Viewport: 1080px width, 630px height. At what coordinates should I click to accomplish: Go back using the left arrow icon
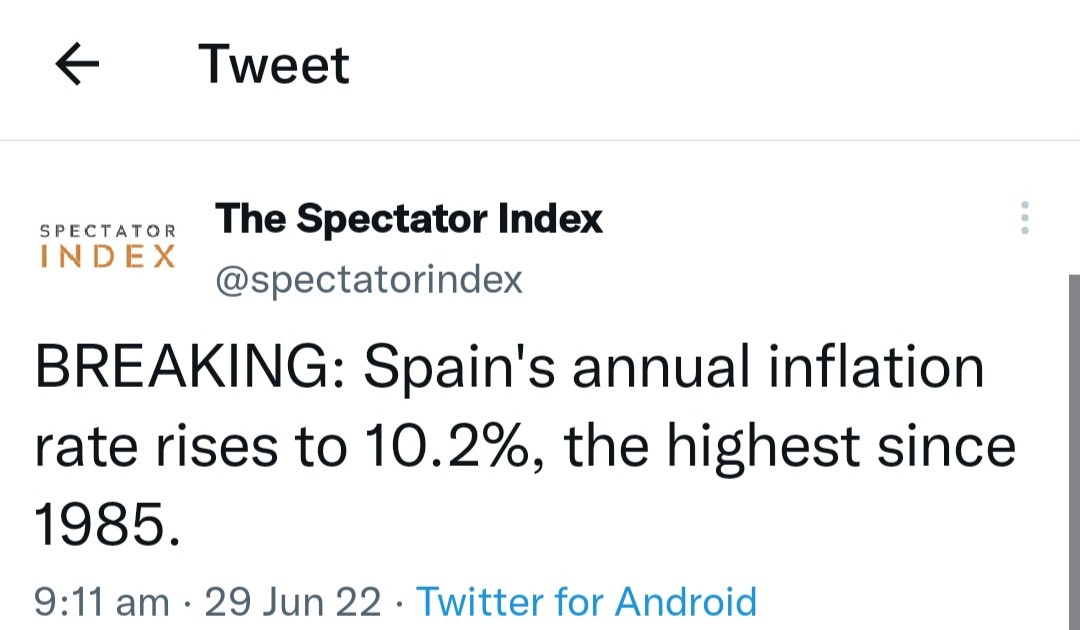(x=77, y=64)
